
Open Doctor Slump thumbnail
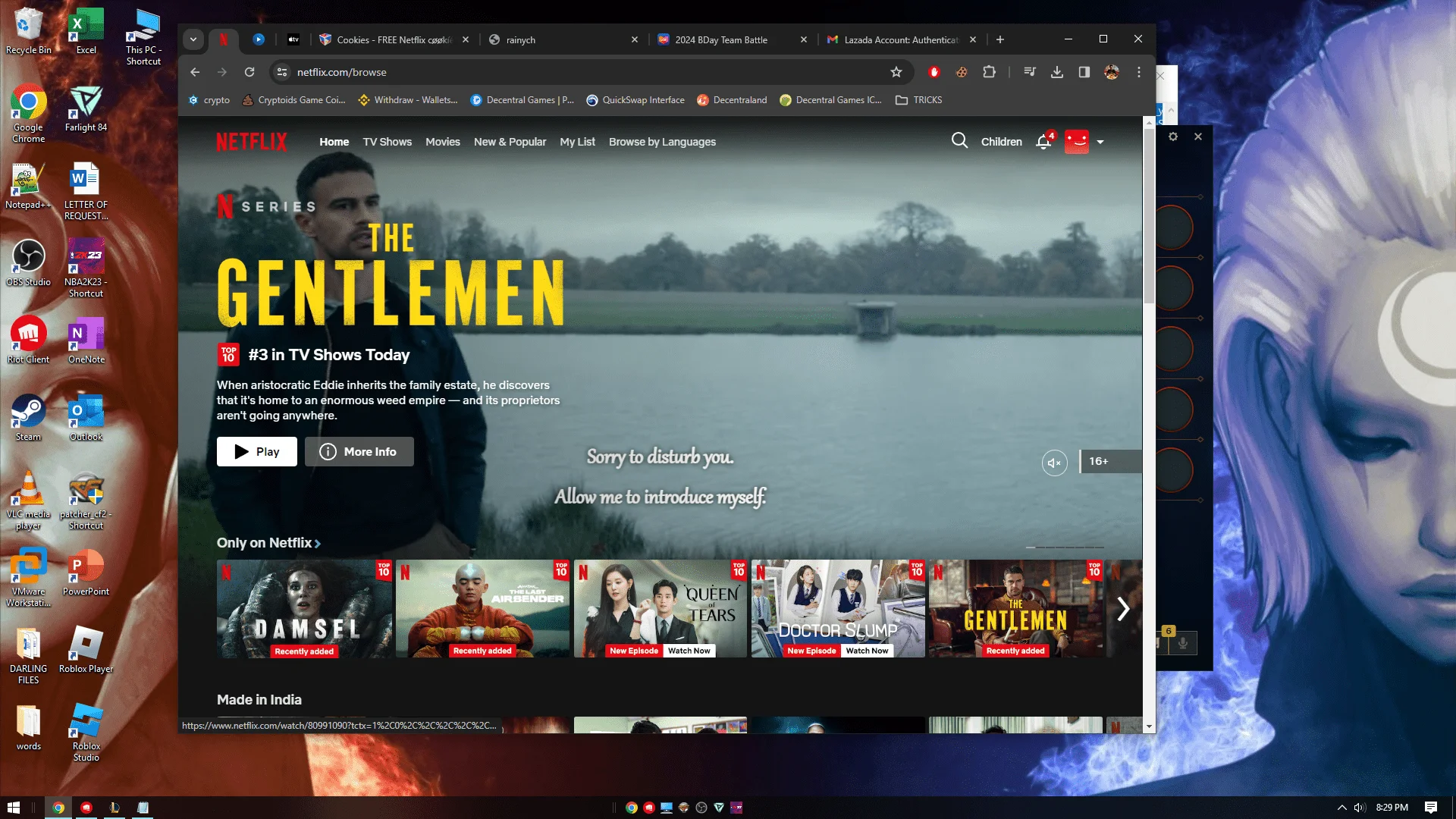point(838,609)
